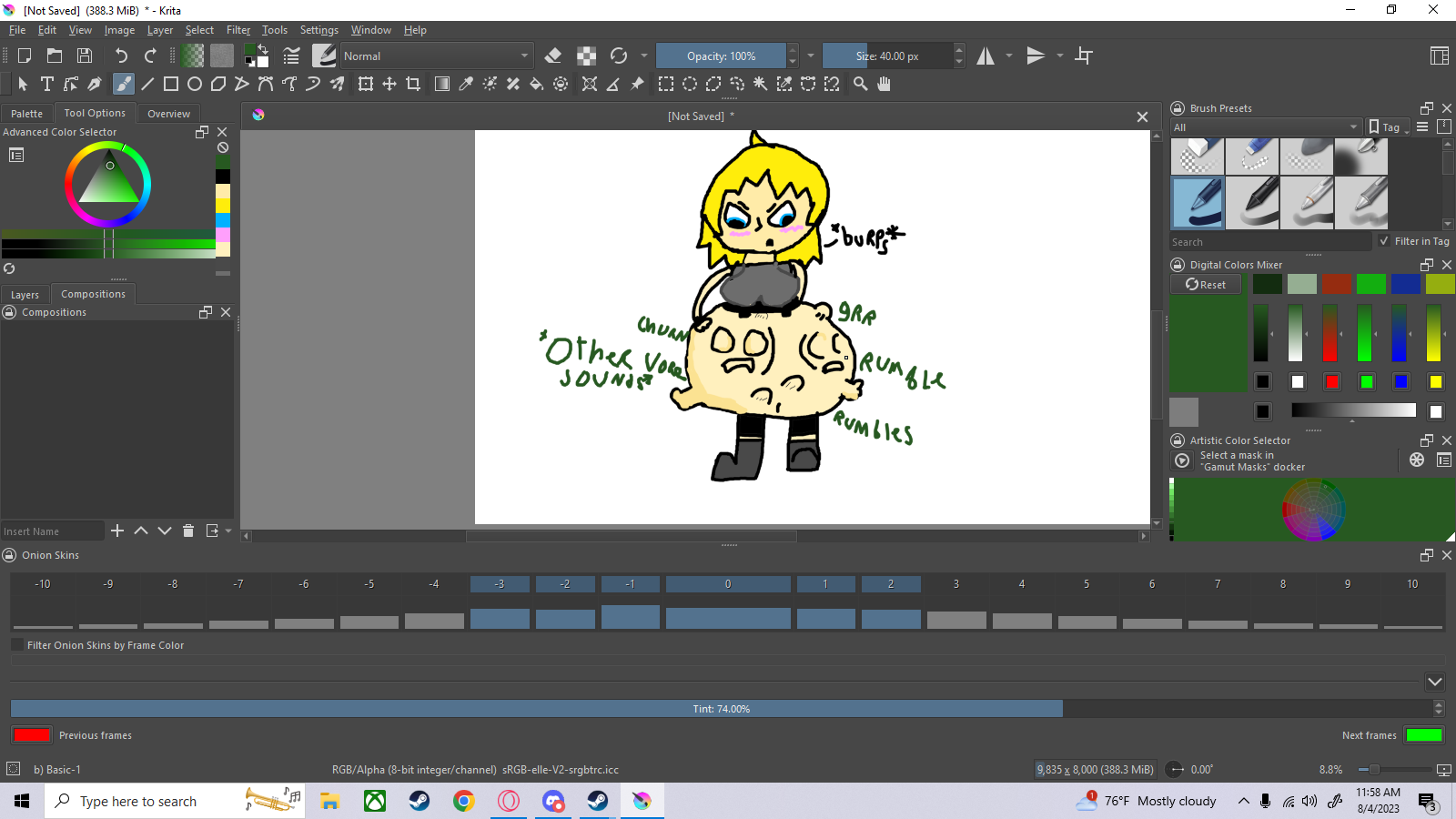Viewport: 1456px width, 819px height.
Task: Switch to the Layers tab
Action: point(25,295)
